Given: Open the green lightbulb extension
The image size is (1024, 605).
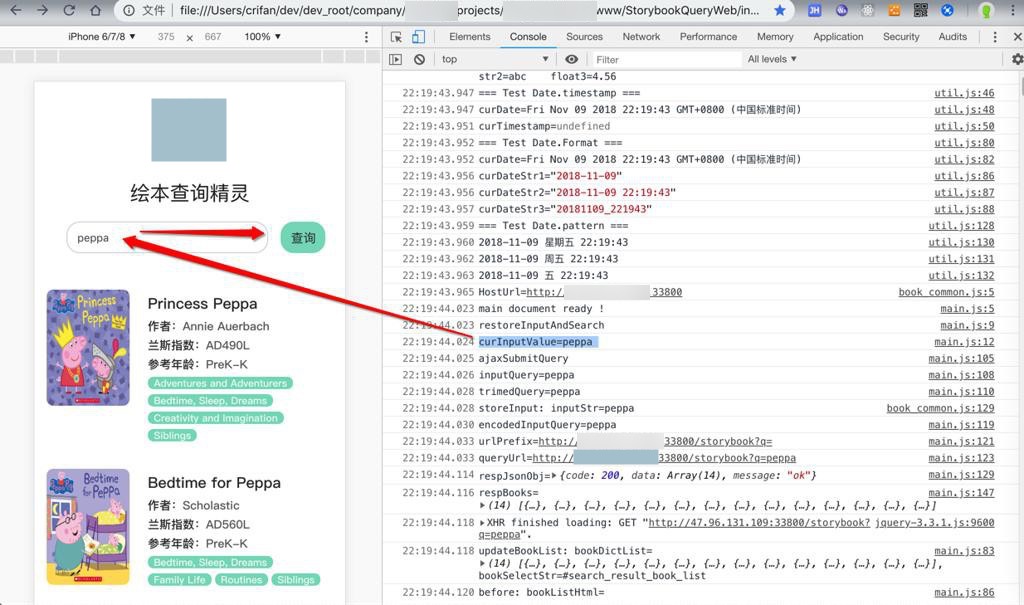Looking at the screenshot, I should pyautogui.click(x=986, y=10).
